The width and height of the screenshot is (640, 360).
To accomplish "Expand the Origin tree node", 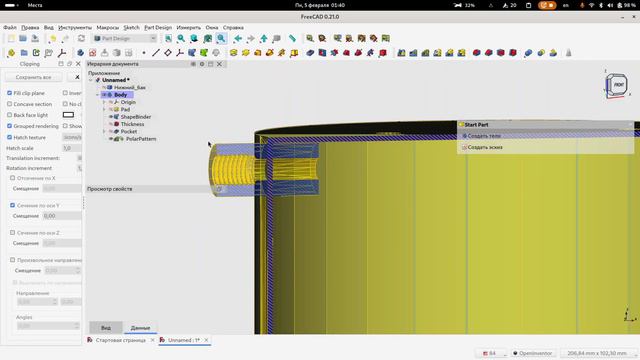I will [104, 102].
